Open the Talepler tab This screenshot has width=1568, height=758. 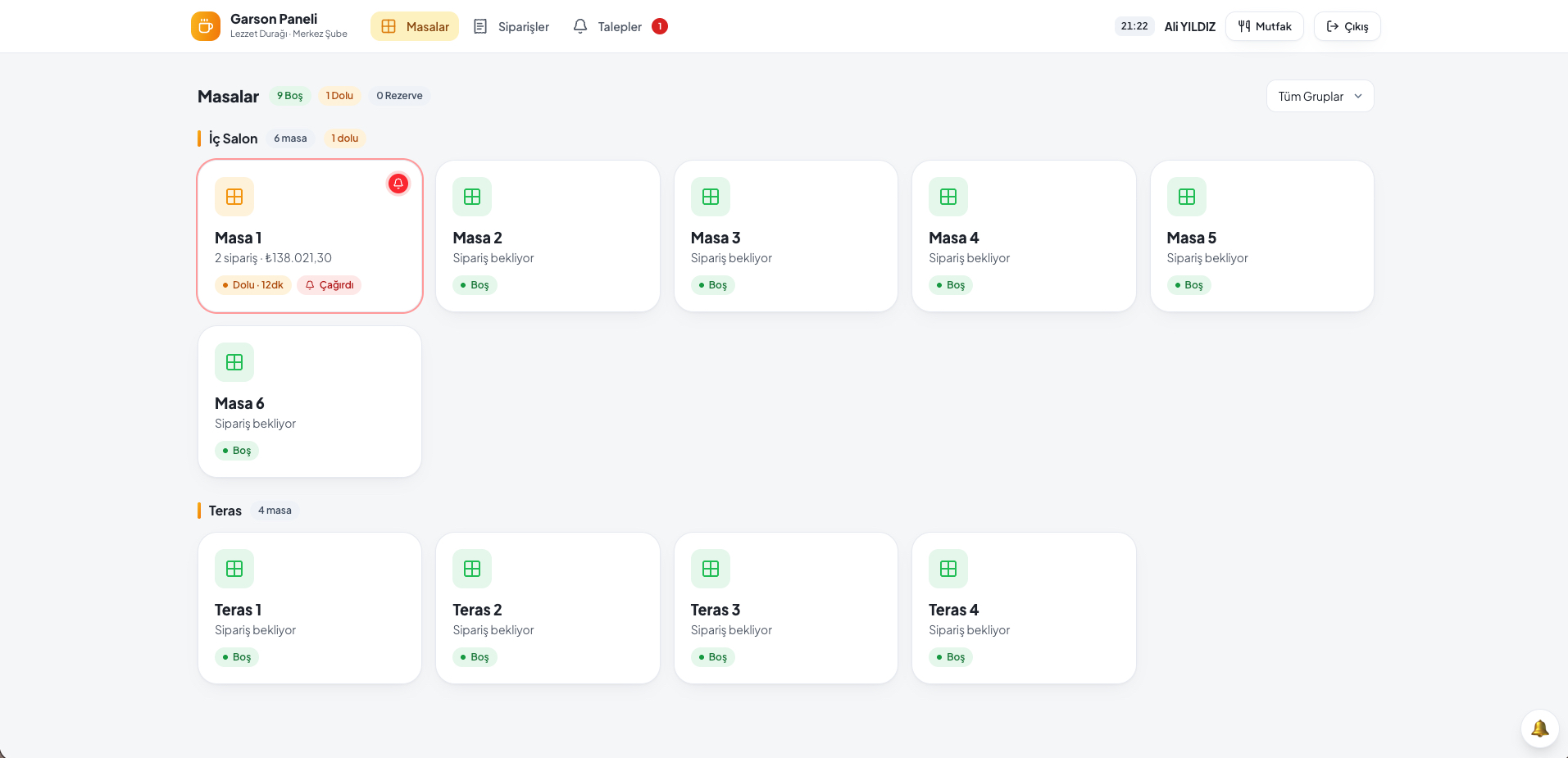pyautogui.click(x=620, y=26)
